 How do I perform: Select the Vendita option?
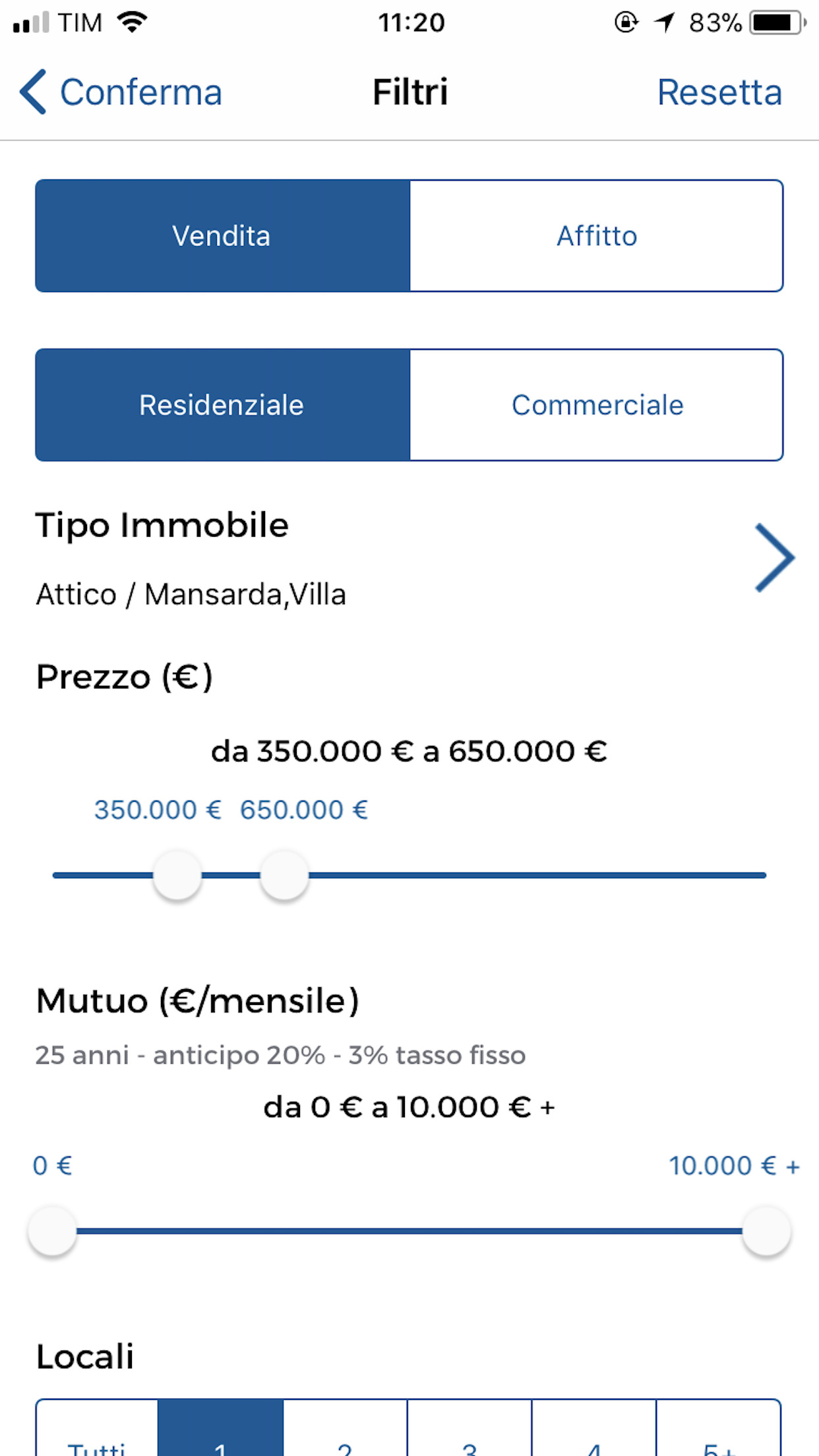223,235
